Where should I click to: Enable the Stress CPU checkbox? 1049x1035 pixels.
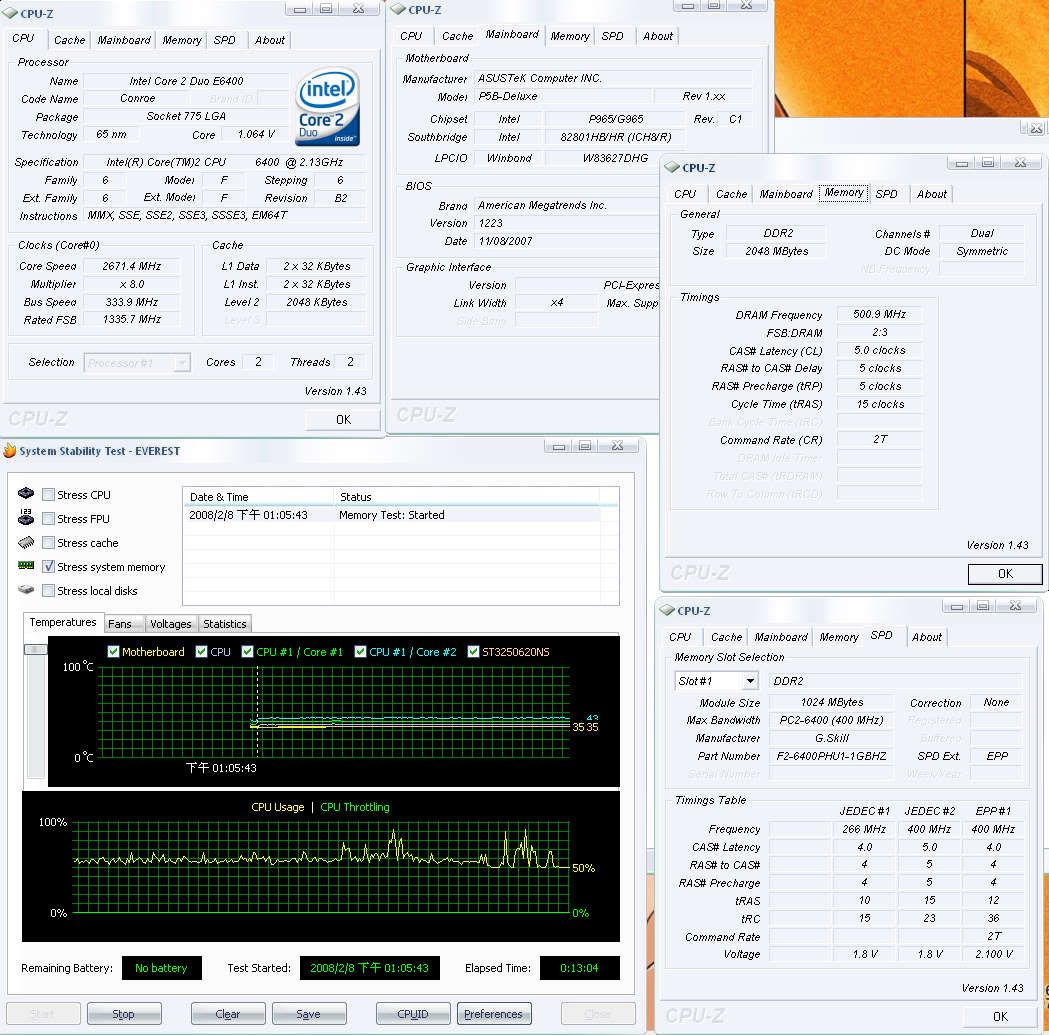coord(48,494)
